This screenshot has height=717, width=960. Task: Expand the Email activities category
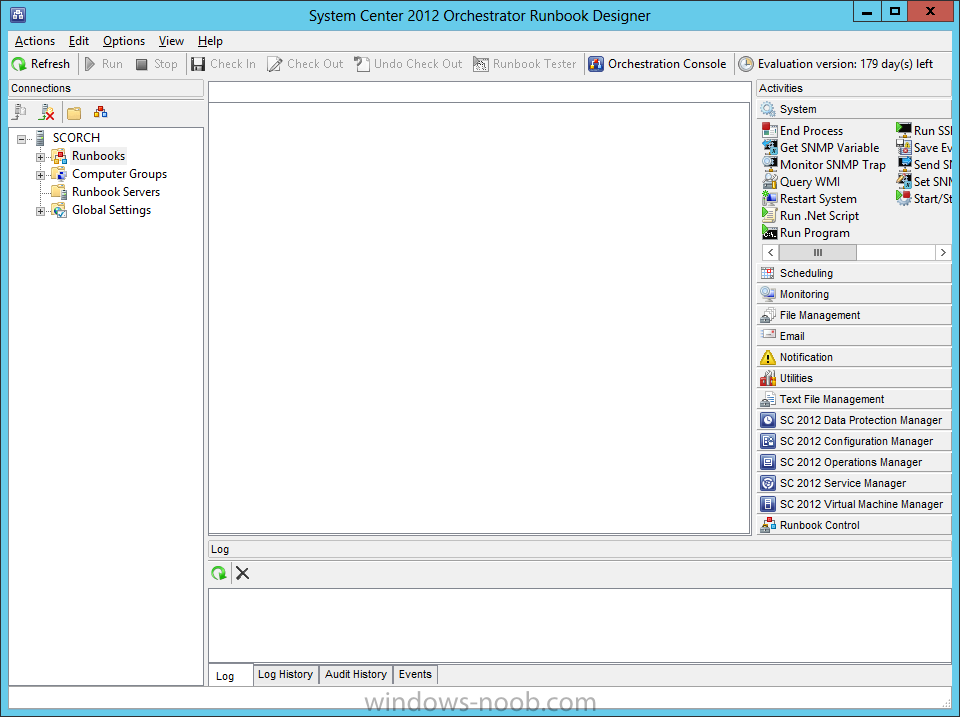(853, 336)
